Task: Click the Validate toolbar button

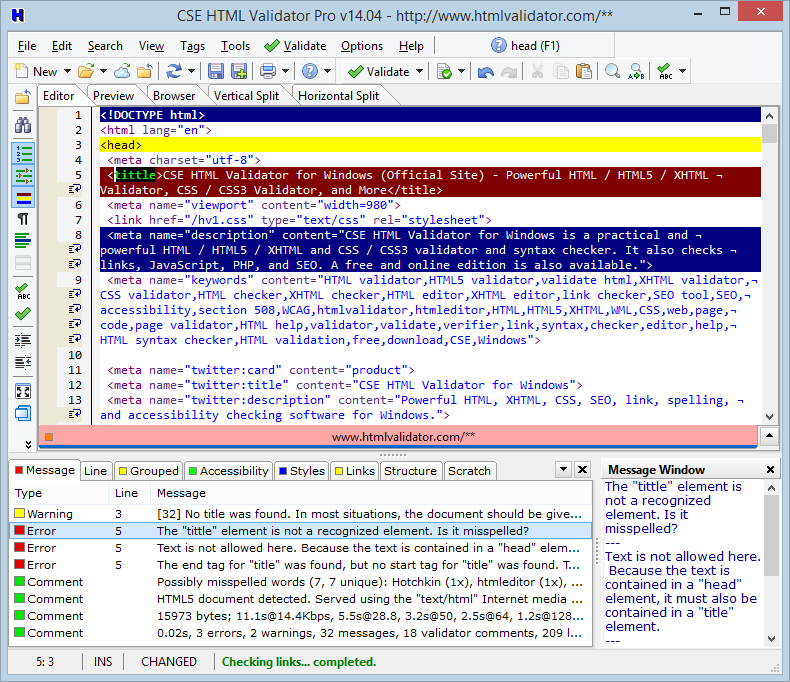Action: (379, 71)
